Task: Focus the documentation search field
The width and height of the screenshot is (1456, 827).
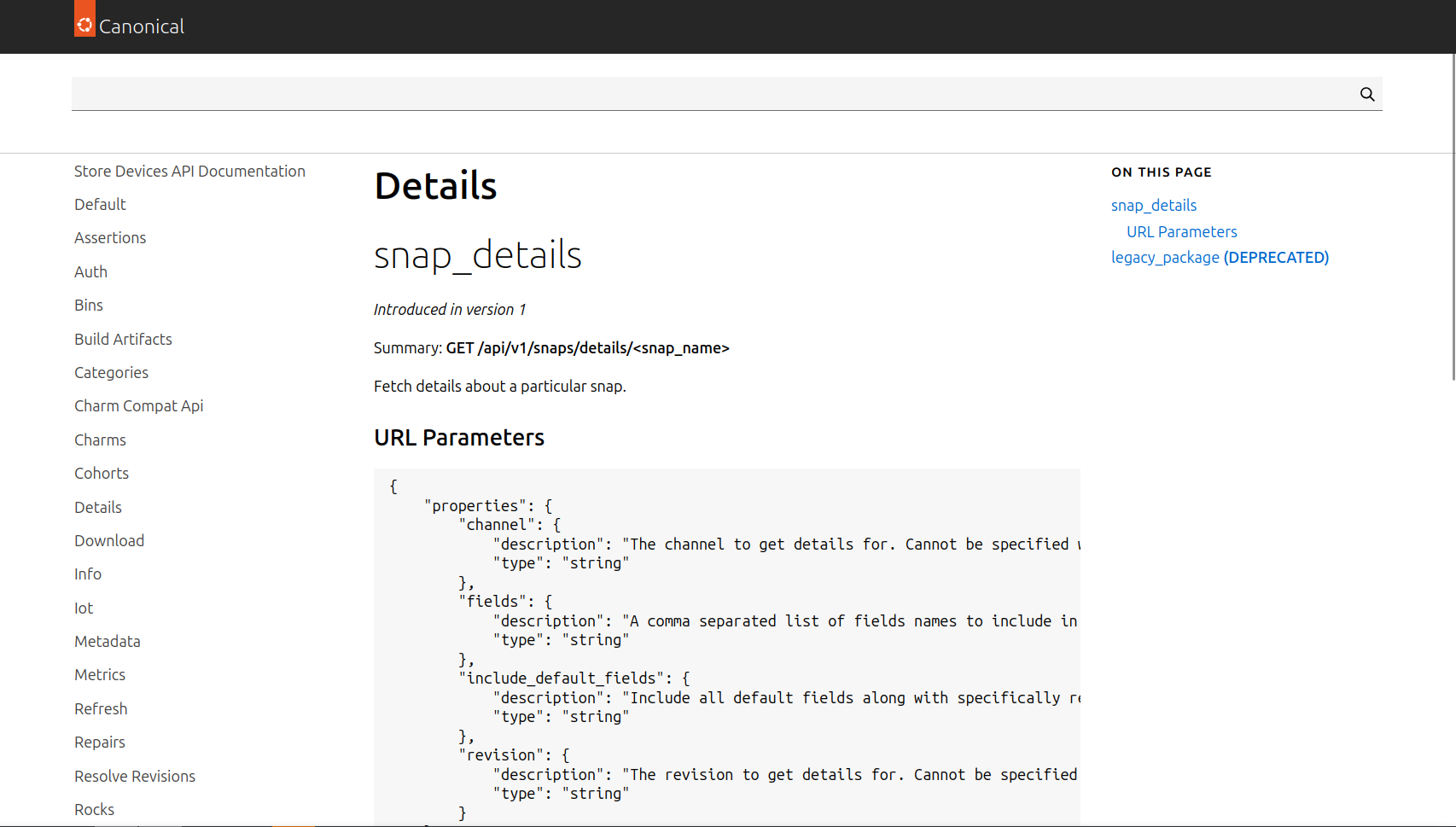Action: (708, 94)
